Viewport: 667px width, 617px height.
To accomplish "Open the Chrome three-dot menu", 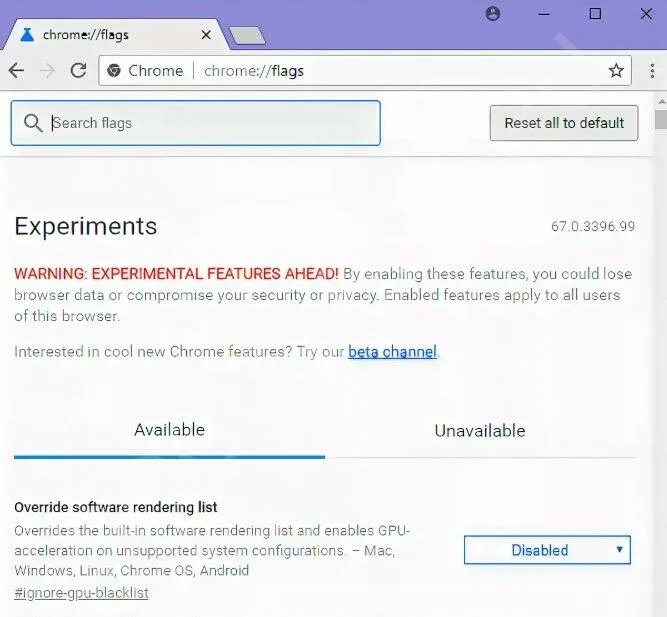I will click(x=652, y=71).
